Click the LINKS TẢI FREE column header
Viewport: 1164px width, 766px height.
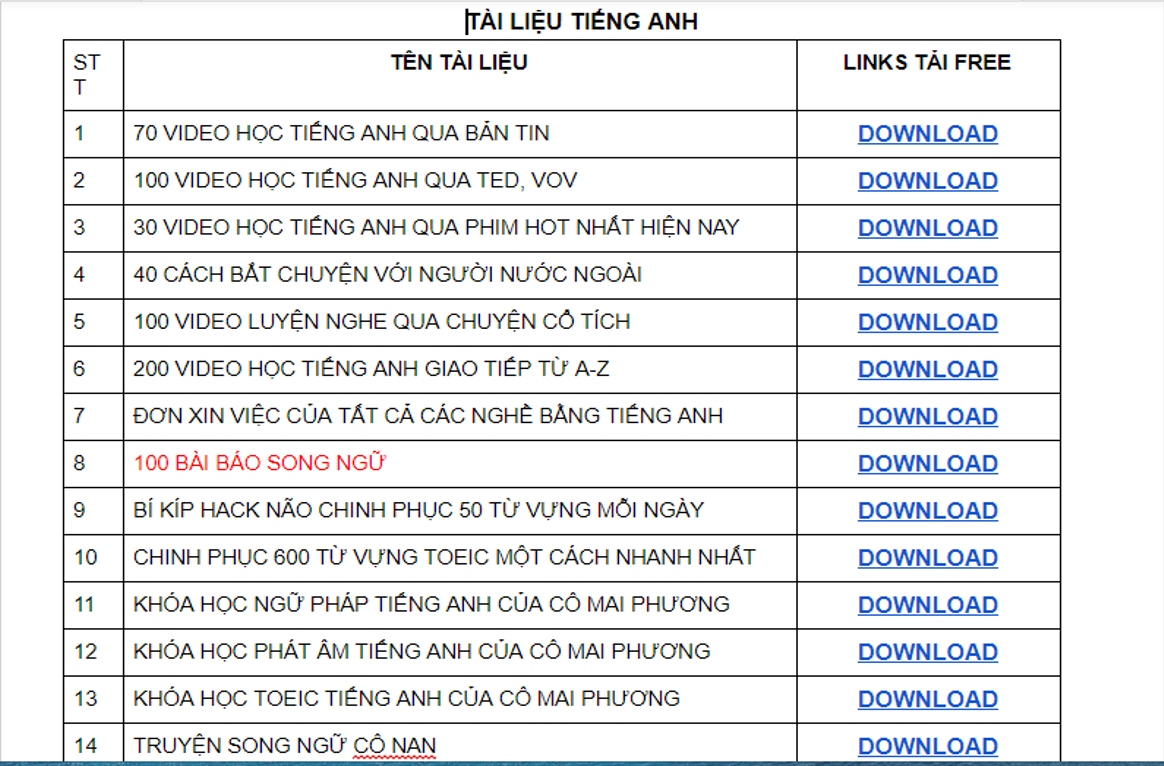click(927, 62)
